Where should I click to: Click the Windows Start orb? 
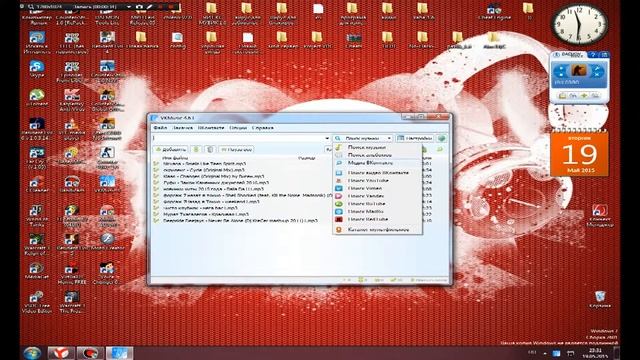coord(33,353)
